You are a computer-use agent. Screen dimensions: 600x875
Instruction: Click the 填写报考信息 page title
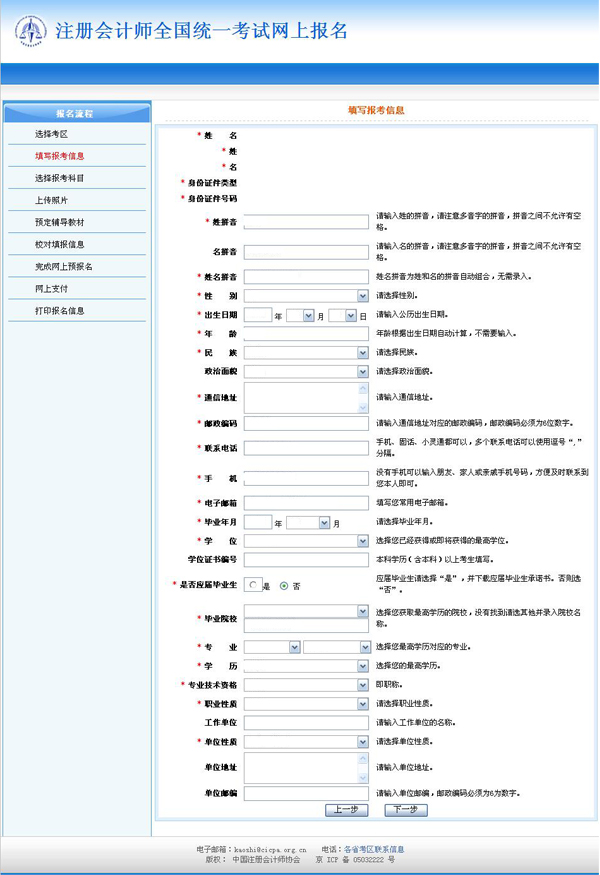376,110
